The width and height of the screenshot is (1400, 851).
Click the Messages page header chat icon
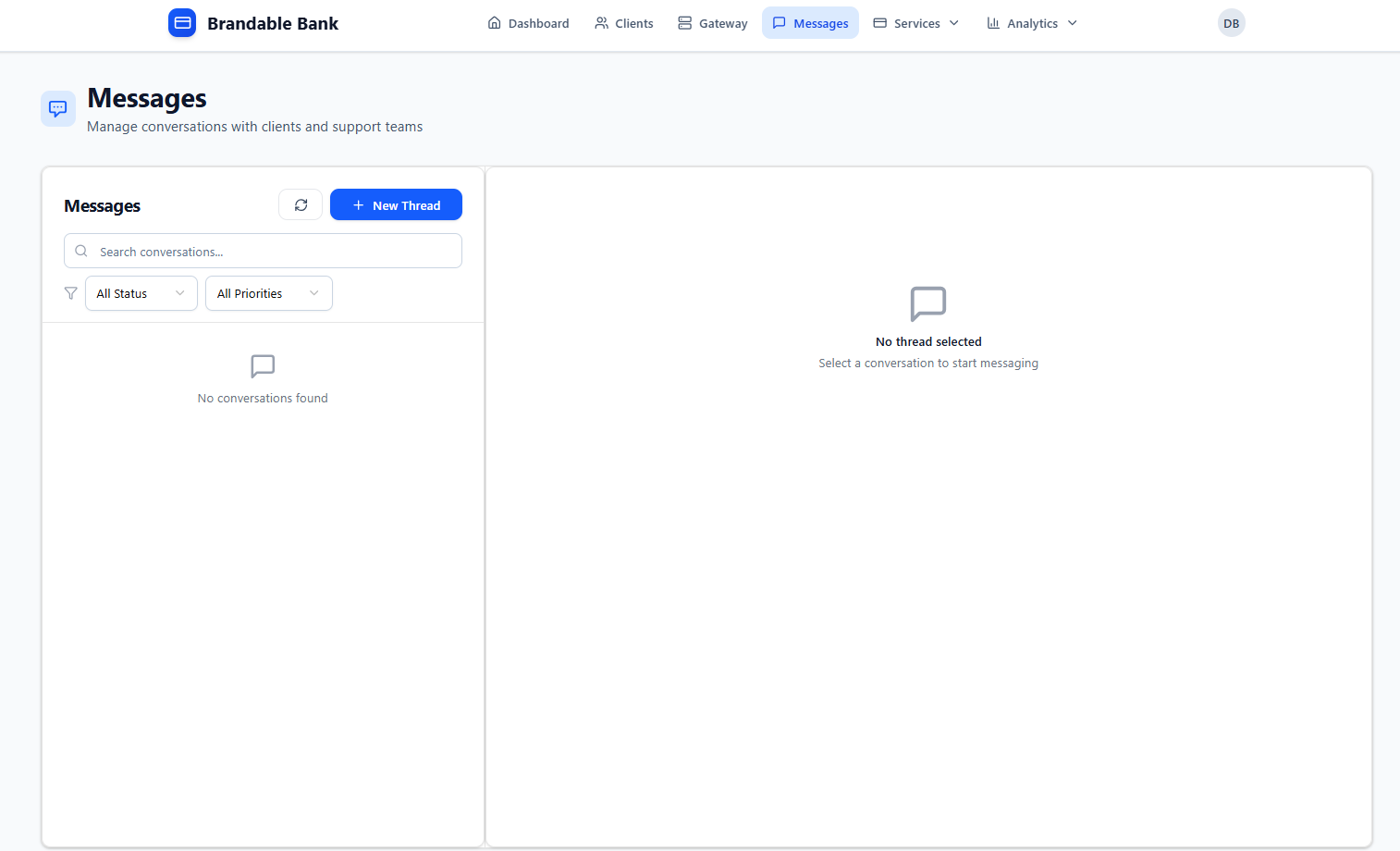[58, 109]
